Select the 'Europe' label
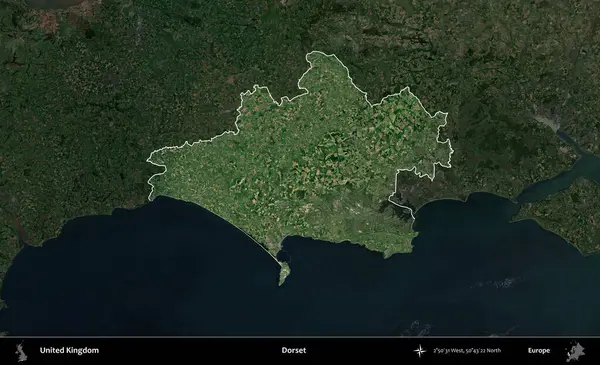The image size is (600, 365). [x=539, y=350]
